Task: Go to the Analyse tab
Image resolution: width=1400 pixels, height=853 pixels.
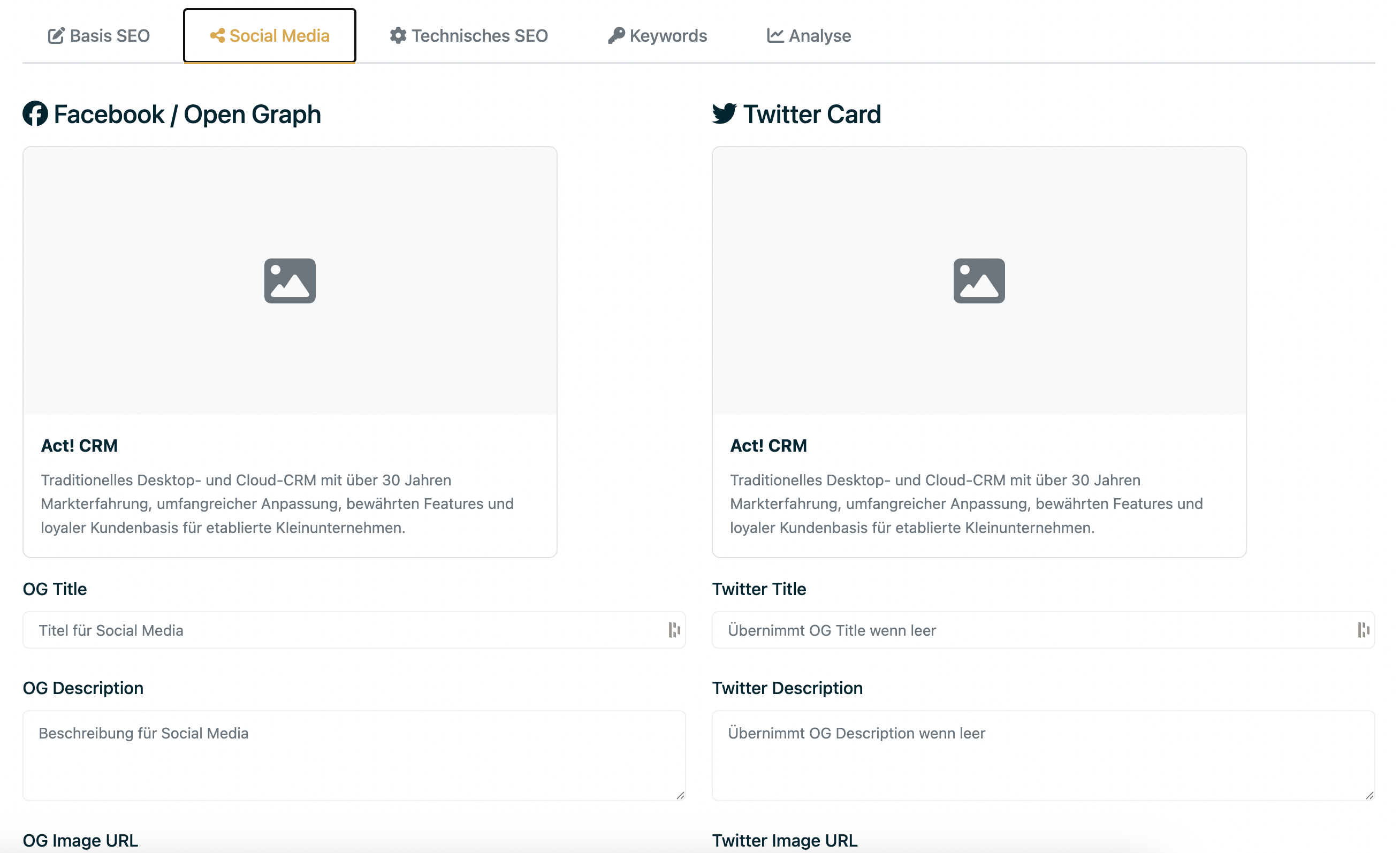Action: click(x=809, y=36)
